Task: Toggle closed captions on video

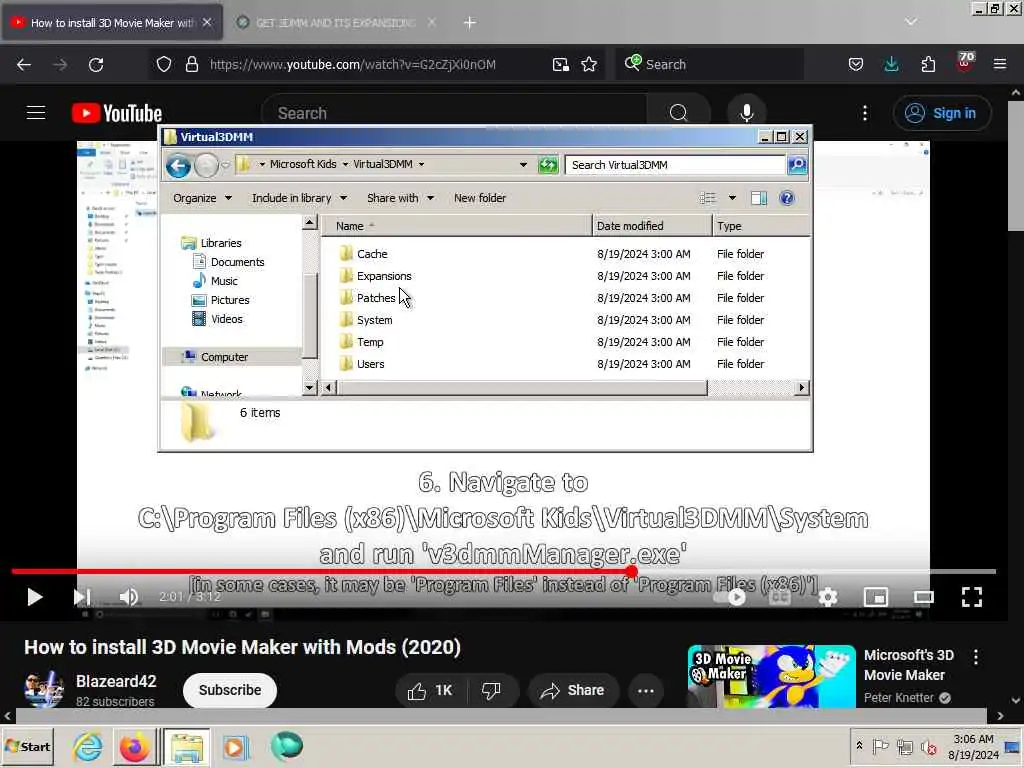Action: point(780,597)
